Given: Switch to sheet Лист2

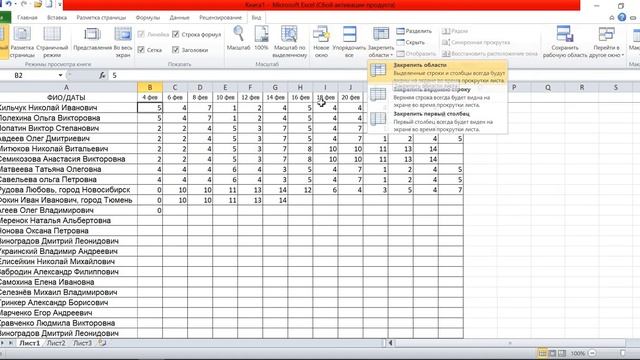Looking at the screenshot, I should tap(56, 343).
